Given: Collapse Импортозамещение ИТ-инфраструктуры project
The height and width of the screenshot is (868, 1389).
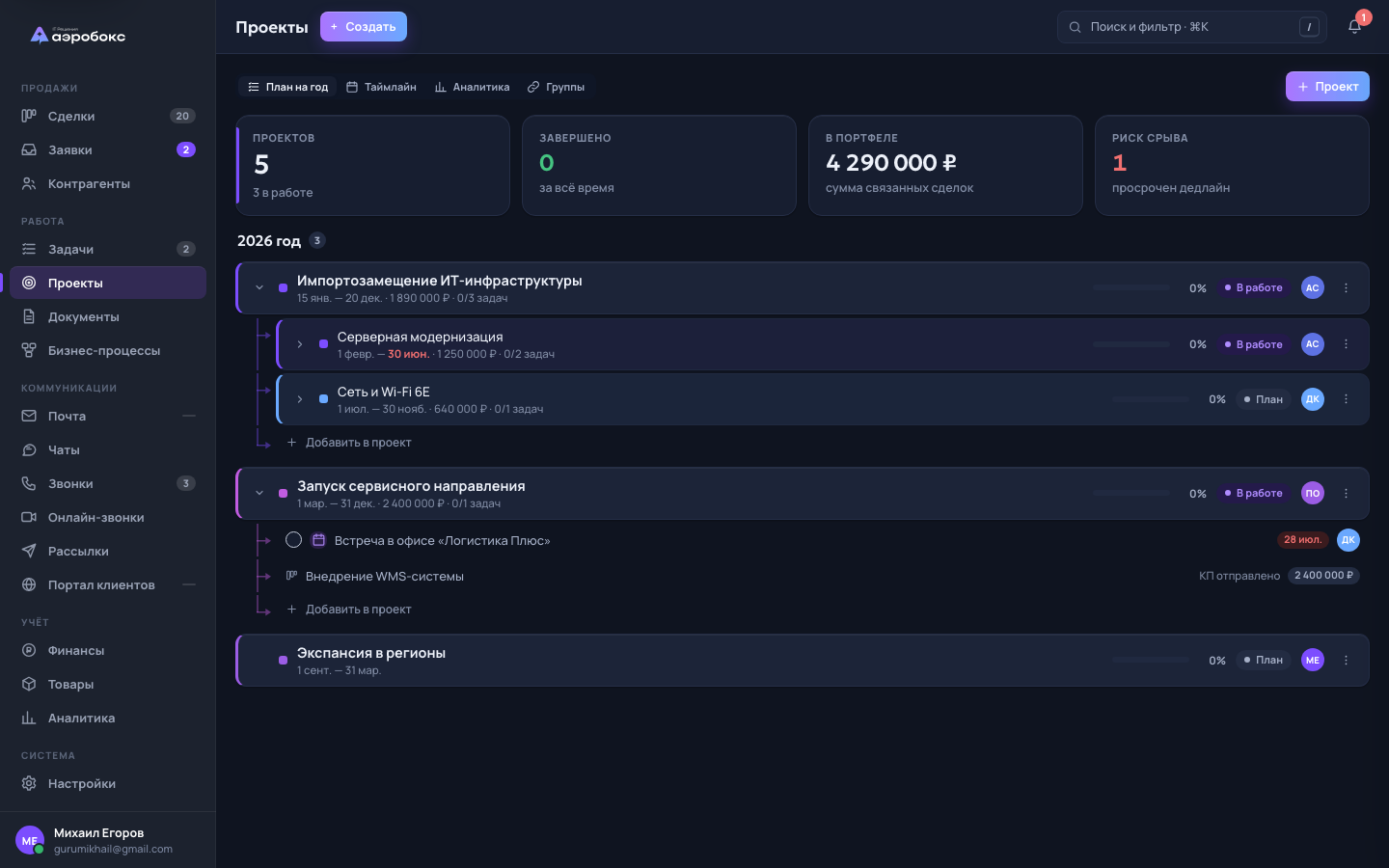Looking at the screenshot, I should tap(259, 287).
